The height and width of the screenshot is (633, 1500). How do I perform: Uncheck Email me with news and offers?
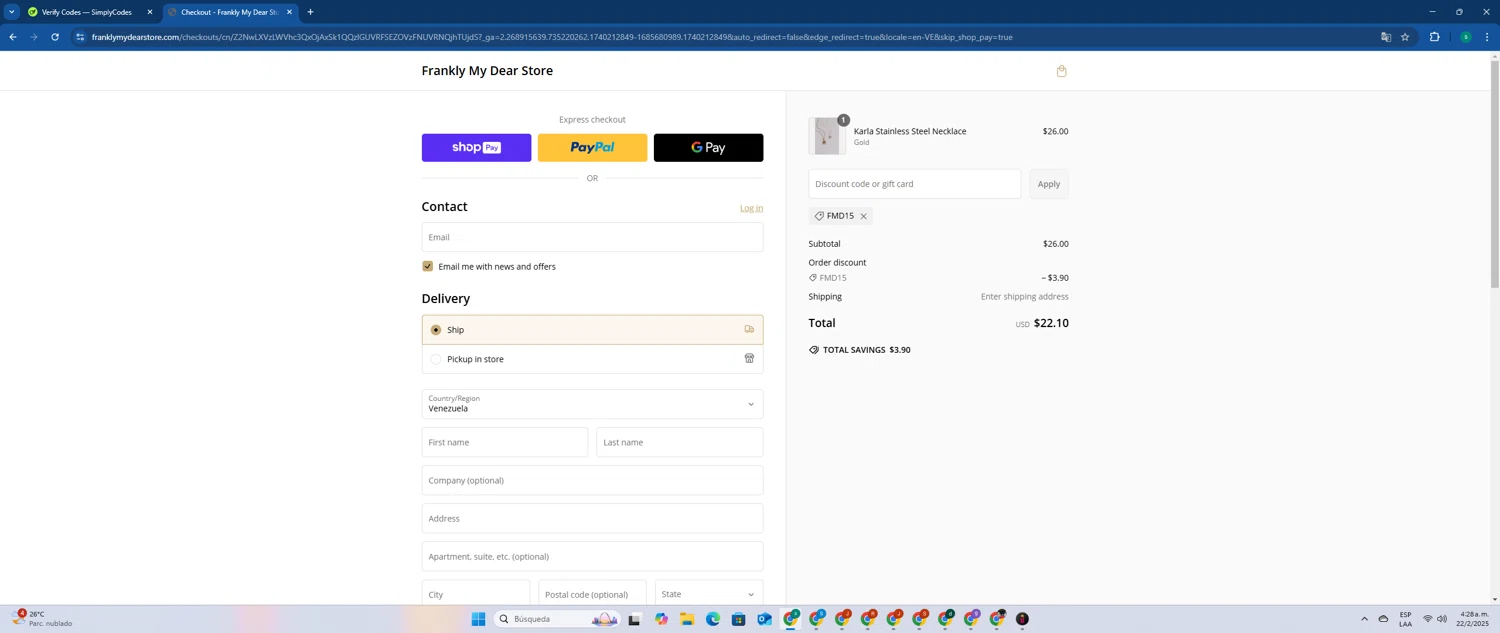(x=428, y=266)
